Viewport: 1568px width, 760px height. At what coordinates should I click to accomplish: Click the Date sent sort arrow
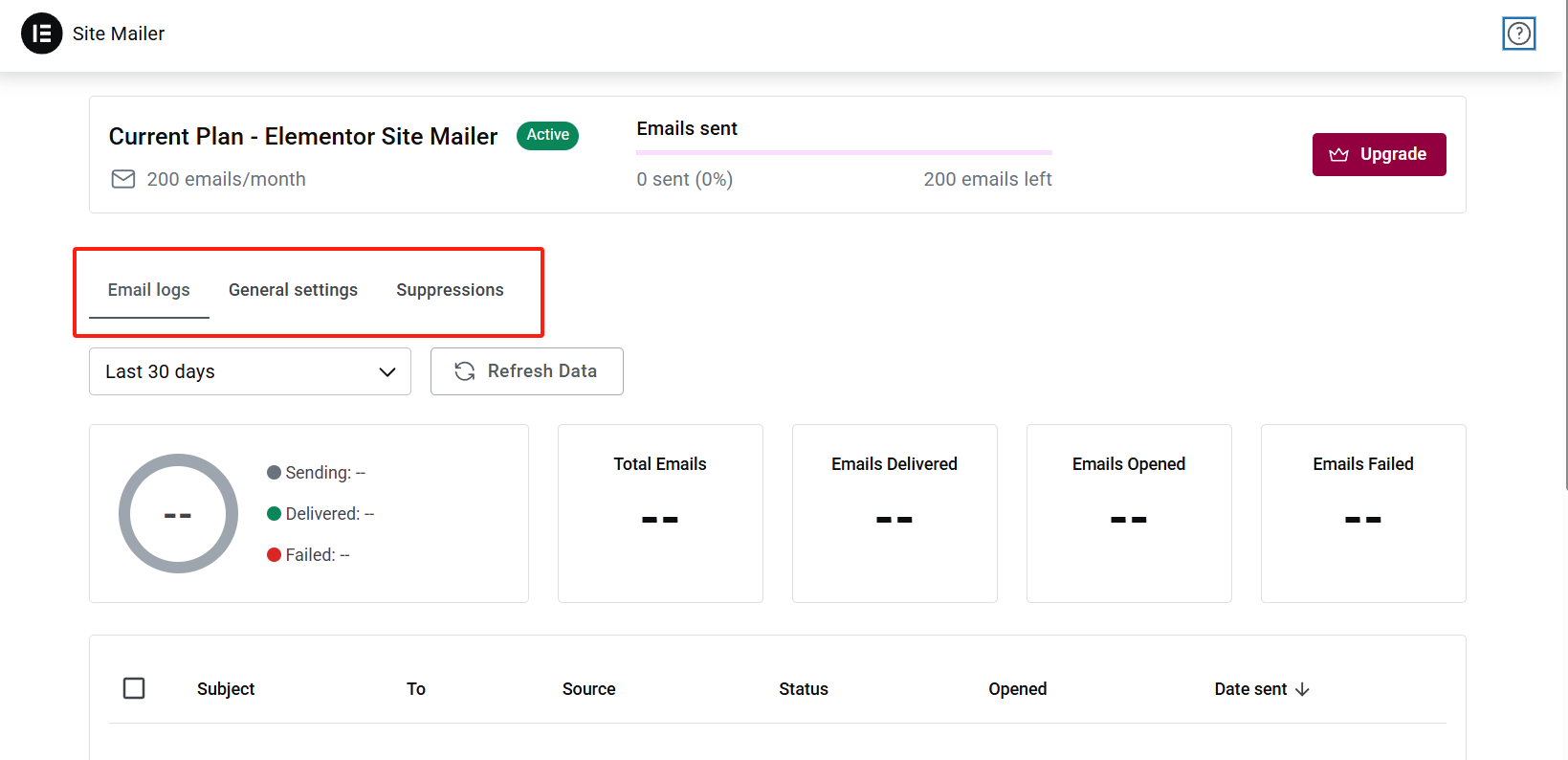(x=1302, y=689)
